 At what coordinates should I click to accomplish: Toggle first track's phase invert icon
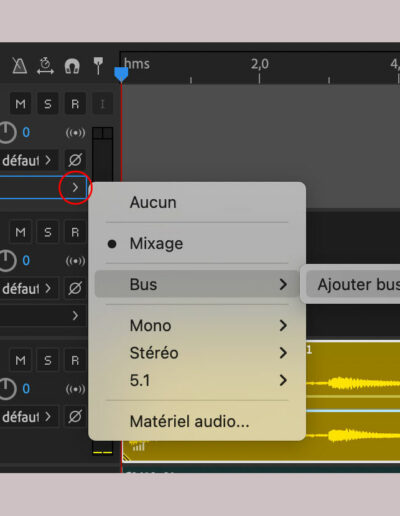[x=75, y=160]
